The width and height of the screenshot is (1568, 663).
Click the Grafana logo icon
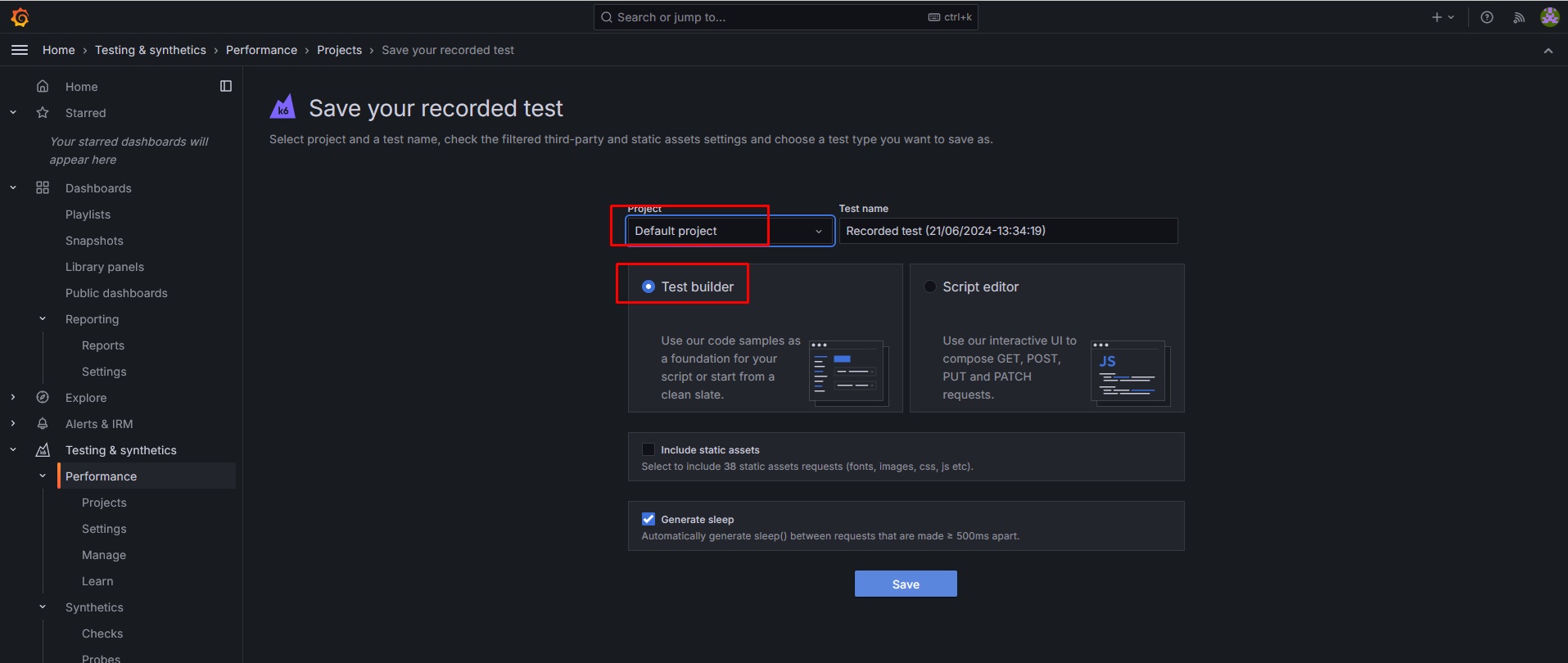(x=20, y=17)
